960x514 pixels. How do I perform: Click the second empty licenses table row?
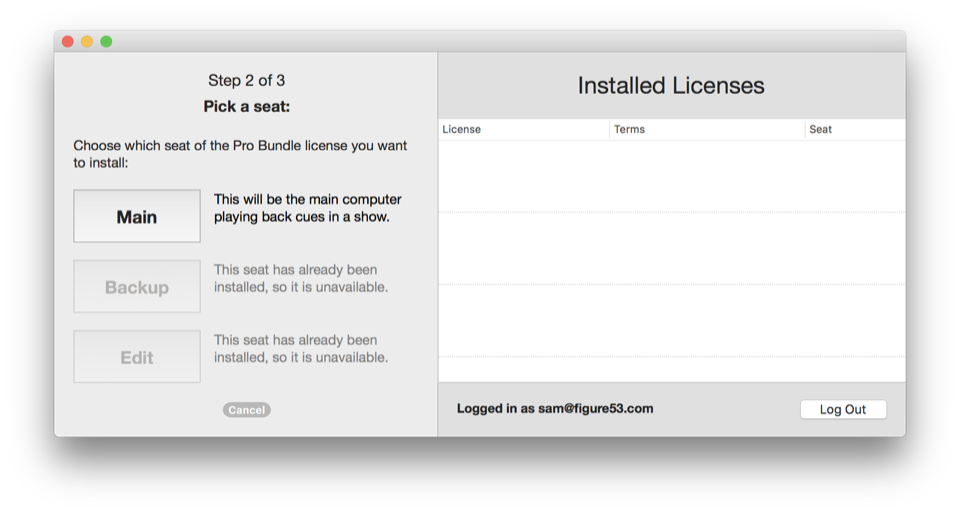[671, 248]
